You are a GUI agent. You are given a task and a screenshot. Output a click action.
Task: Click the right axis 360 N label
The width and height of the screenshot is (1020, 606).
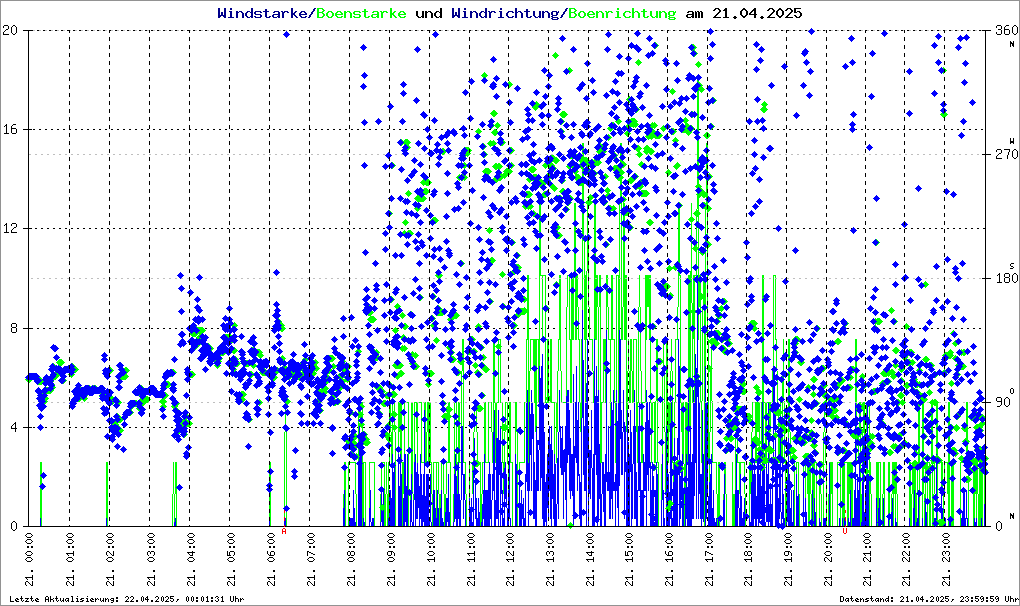click(x=1003, y=32)
